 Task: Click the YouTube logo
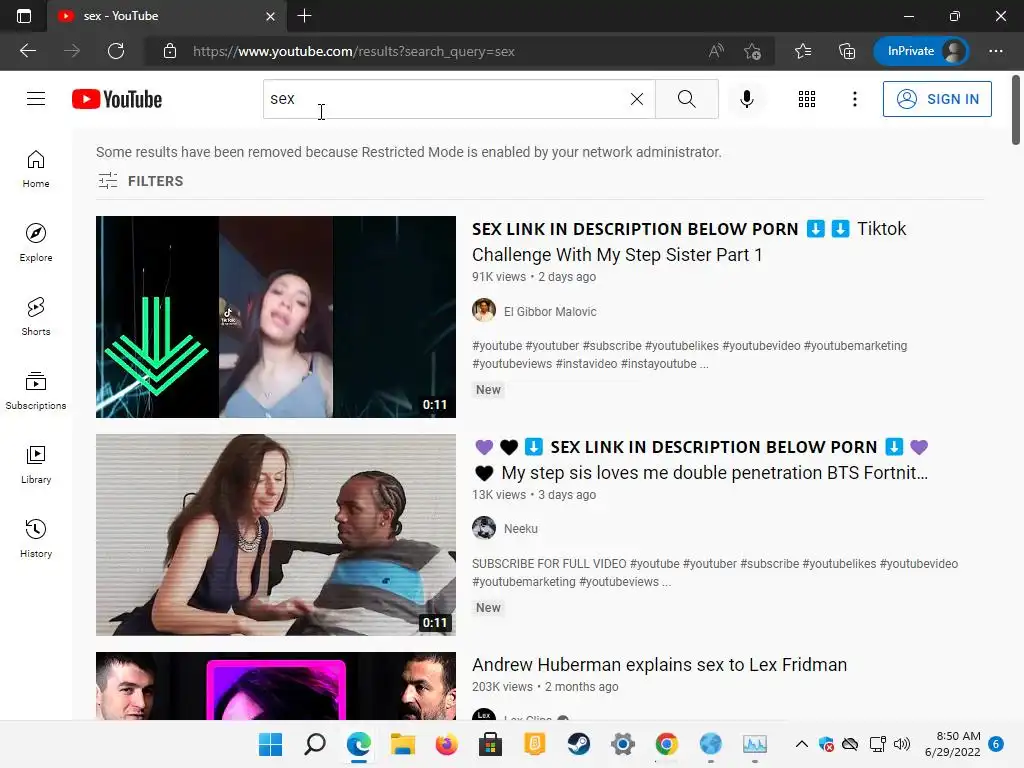point(117,99)
